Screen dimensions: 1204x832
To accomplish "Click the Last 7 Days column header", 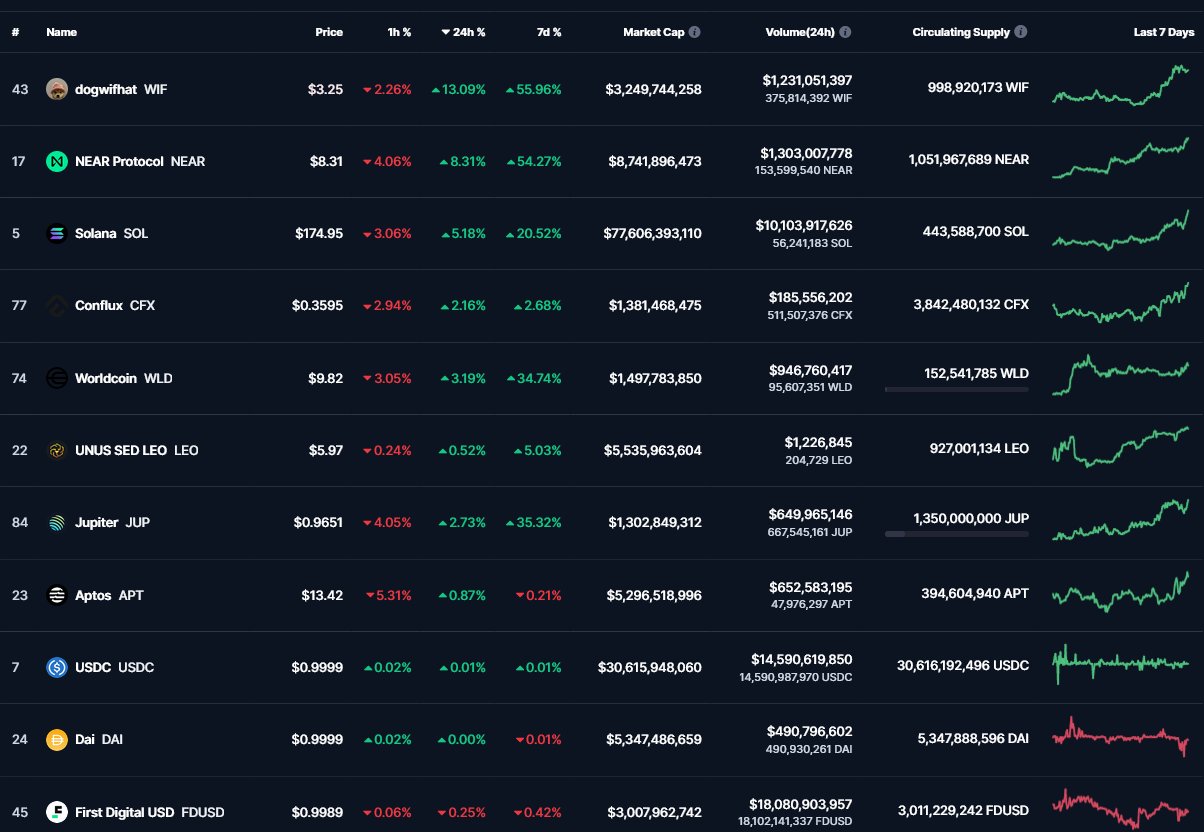I will tap(1164, 32).
